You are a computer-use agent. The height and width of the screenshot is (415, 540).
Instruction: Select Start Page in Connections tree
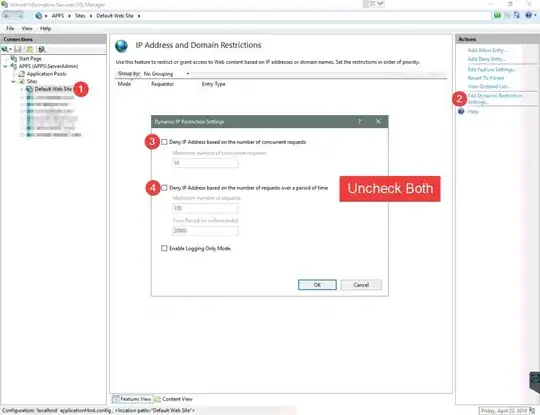(x=30, y=59)
